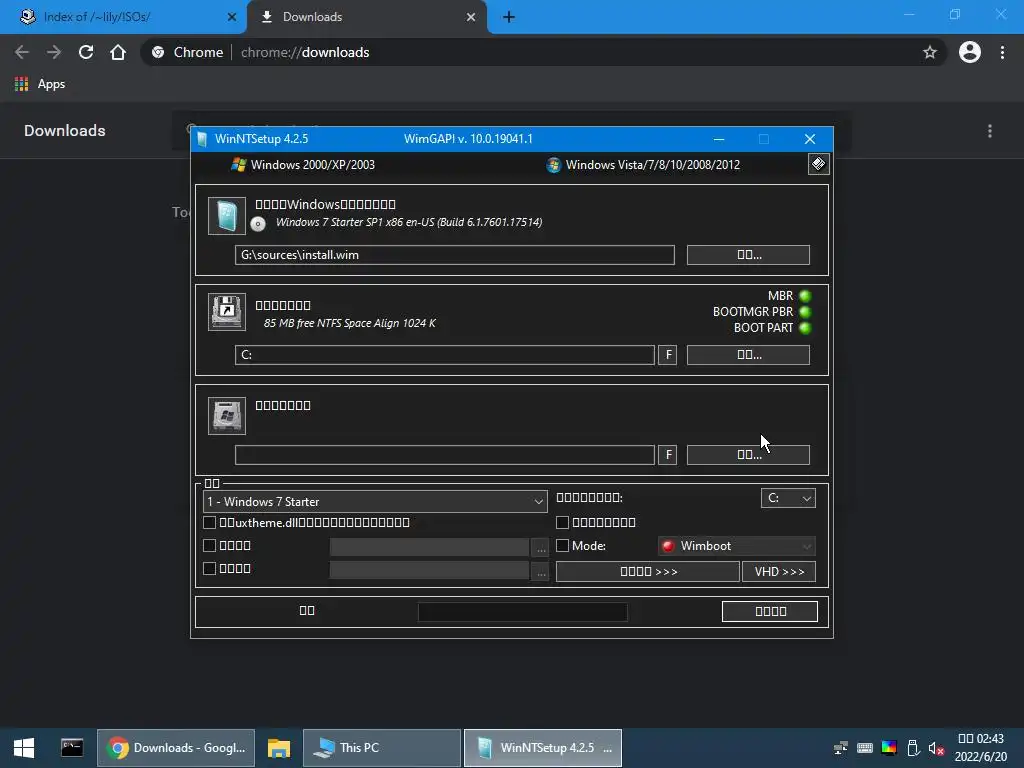Click the red Wimboot indicator light

pyautogui.click(x=668, y=546)
